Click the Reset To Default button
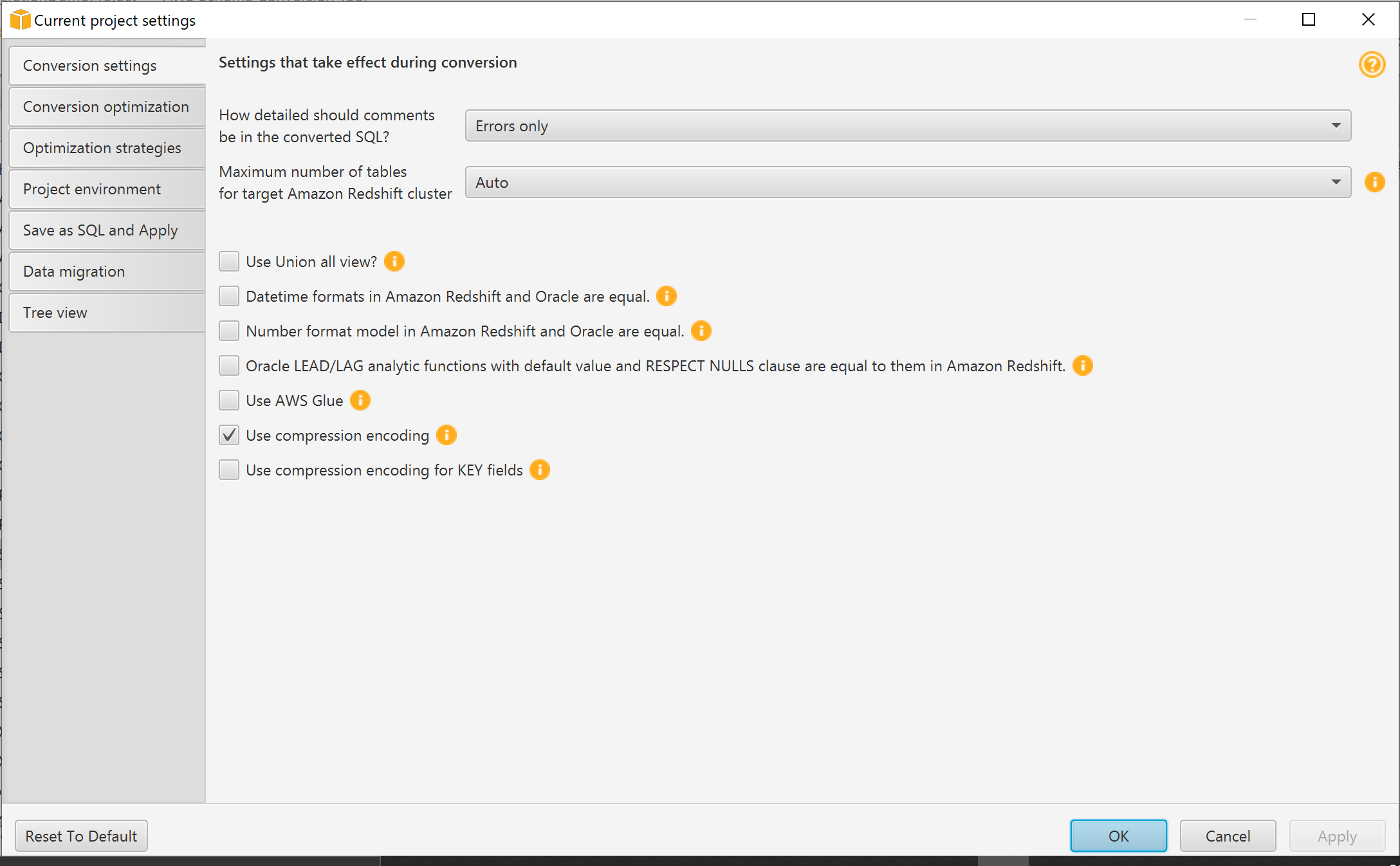Image resolution: width=1400 pixels, height=866 pixels. (x=81, y=836)
